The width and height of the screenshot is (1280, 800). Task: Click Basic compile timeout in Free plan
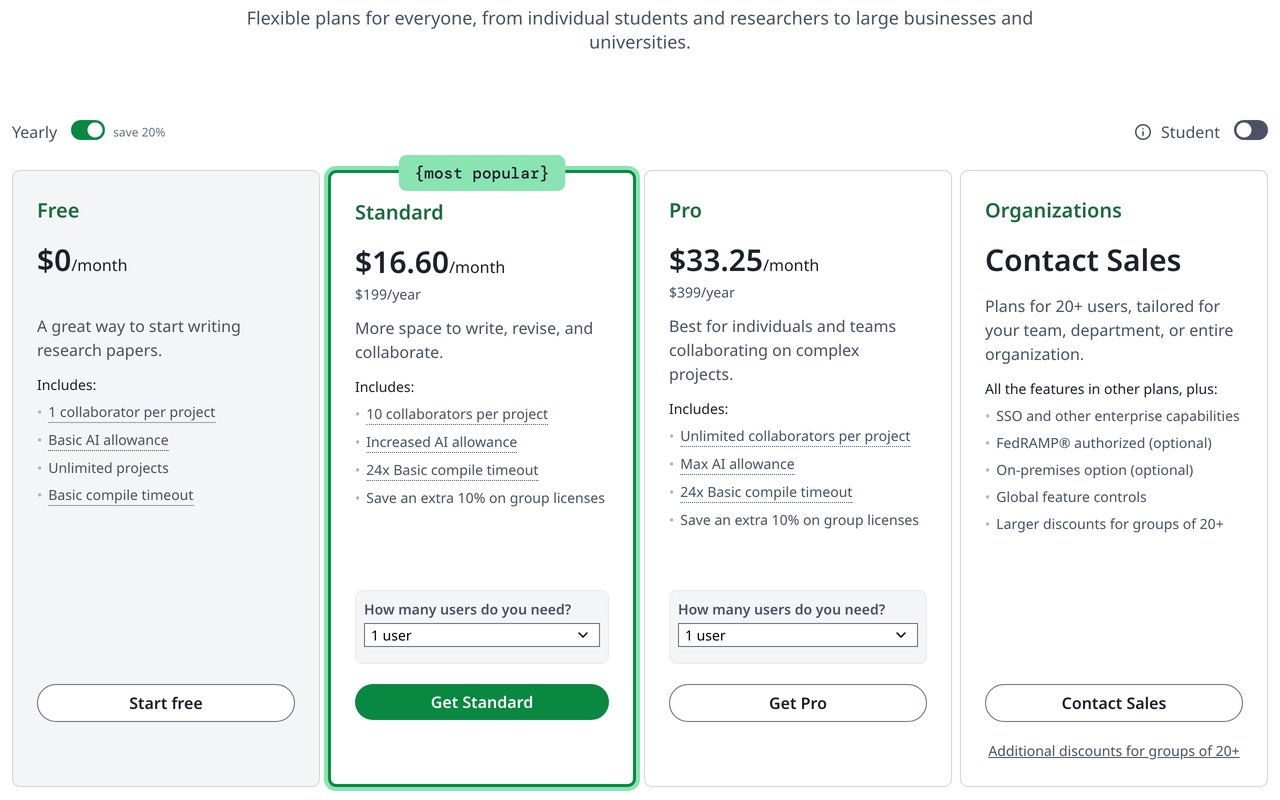[121, 495]
